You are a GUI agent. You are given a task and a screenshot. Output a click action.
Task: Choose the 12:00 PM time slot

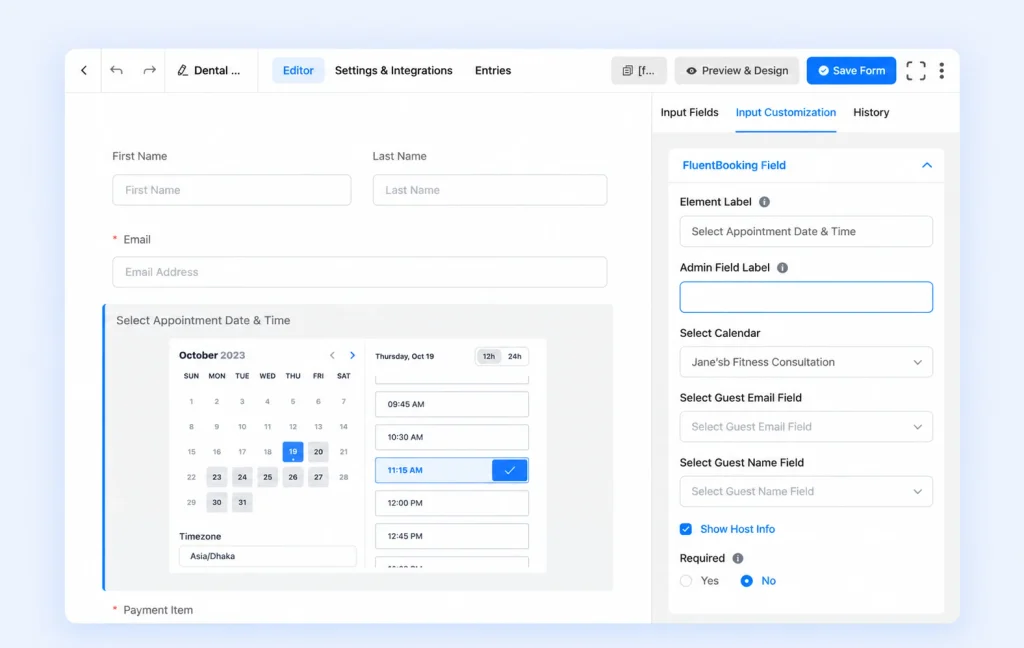pos(452,503)
